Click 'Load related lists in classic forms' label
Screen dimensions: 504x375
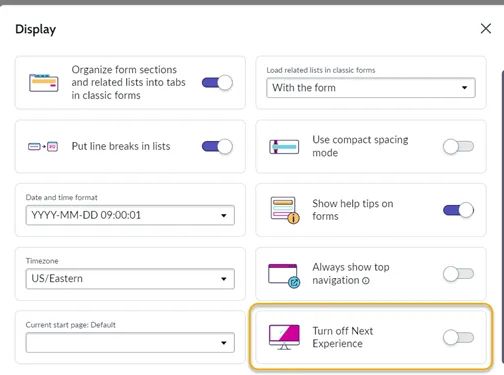(321, 70)
